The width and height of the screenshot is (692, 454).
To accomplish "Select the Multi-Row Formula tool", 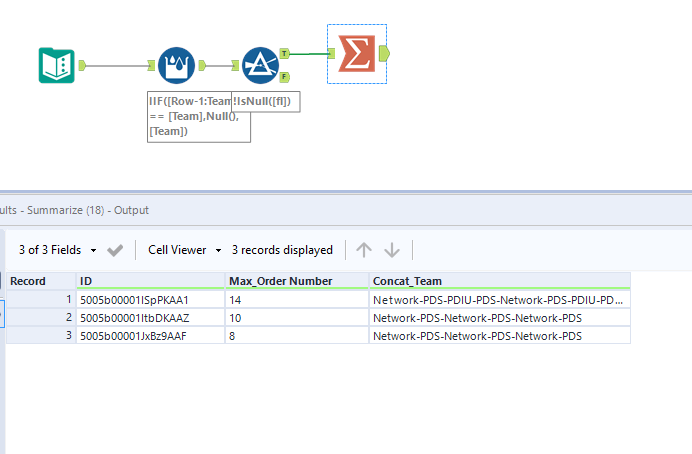I will pos(176,66).
